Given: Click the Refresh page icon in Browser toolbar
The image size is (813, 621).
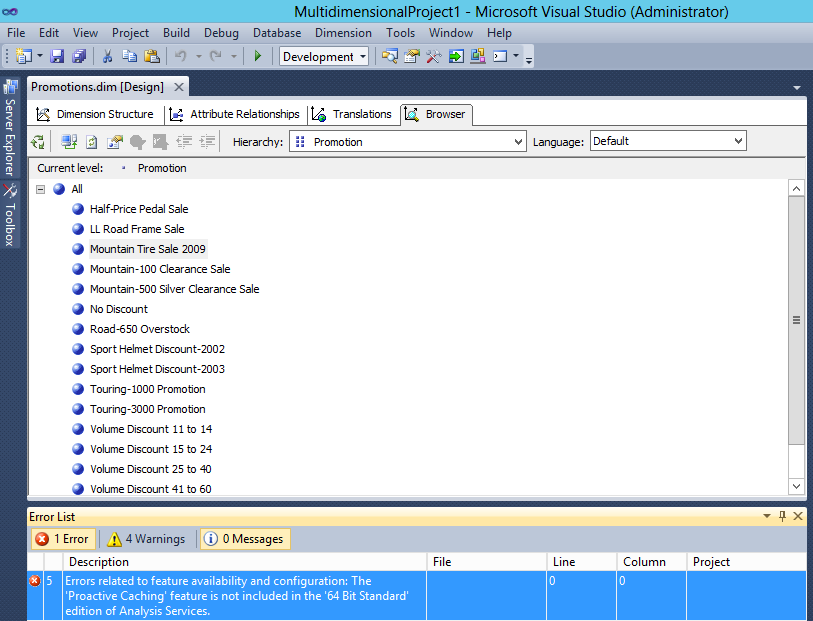Looking at the screenshot, I should click(x=92, y=142).
